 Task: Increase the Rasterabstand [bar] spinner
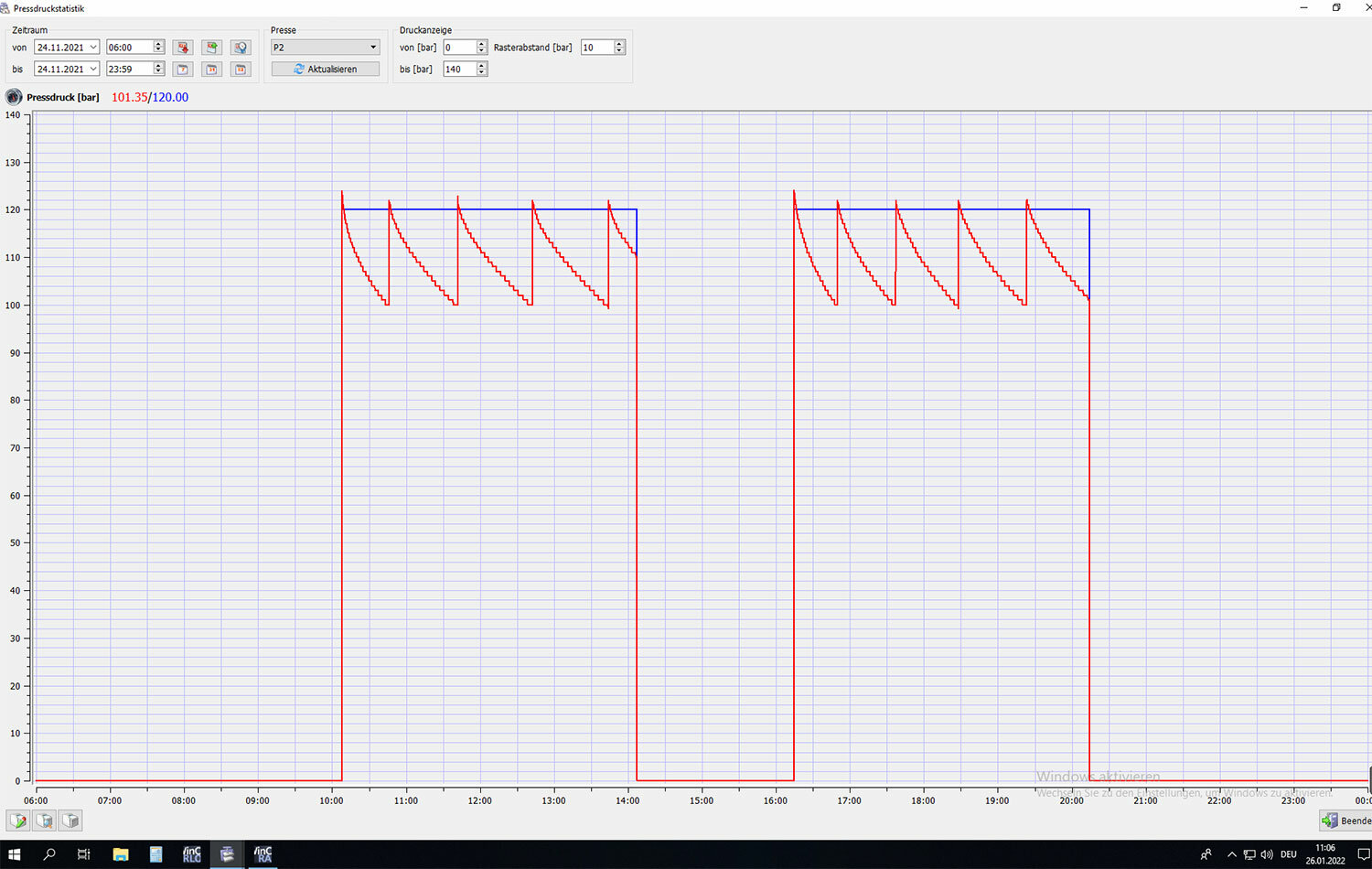[x=619, y=43]
